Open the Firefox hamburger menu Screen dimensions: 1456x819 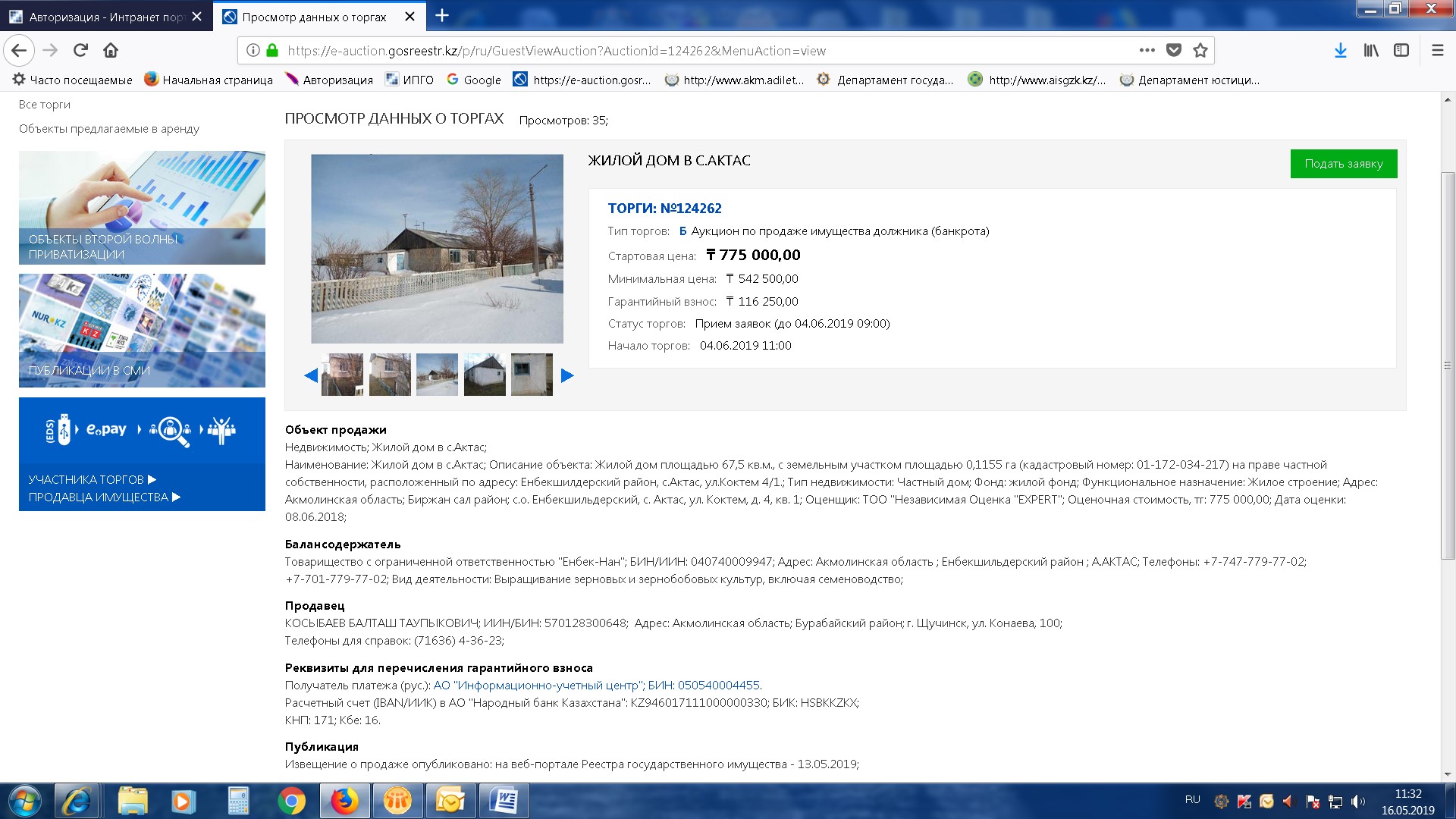(x=1437, y=51)
